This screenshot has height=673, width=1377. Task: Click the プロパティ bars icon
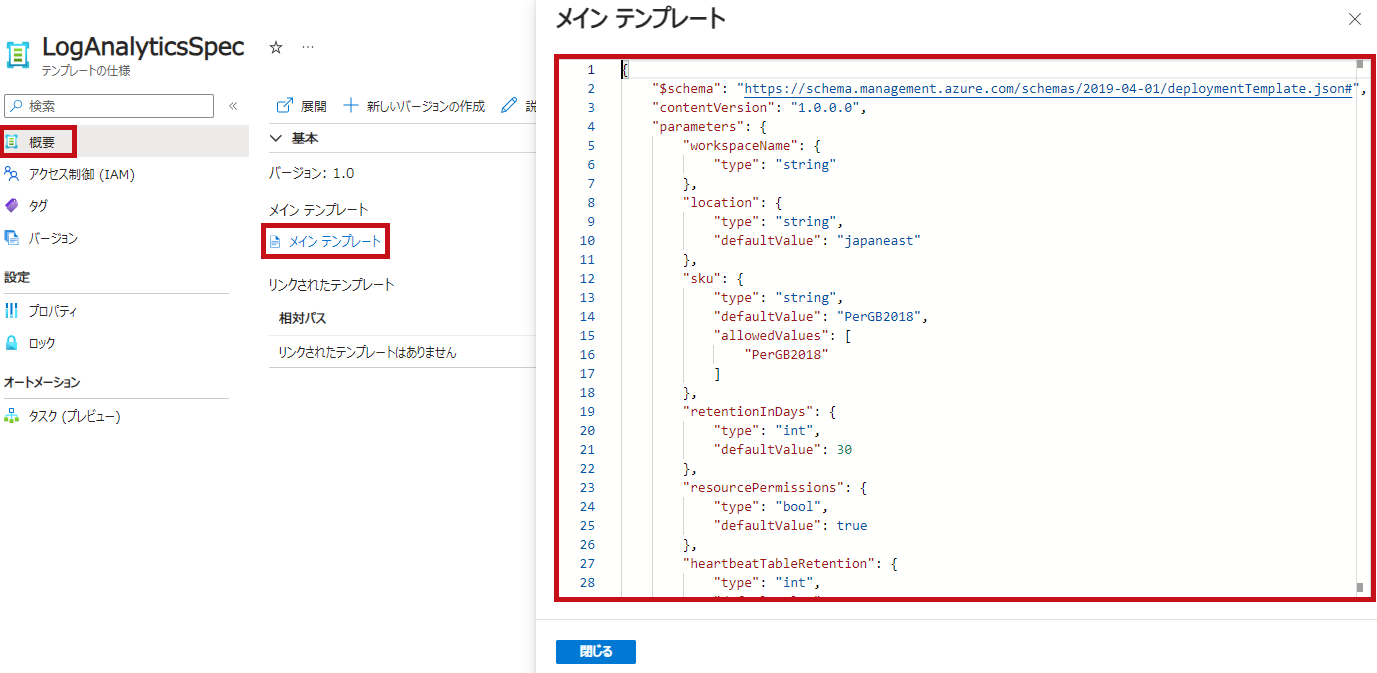(x=12, y=311)
